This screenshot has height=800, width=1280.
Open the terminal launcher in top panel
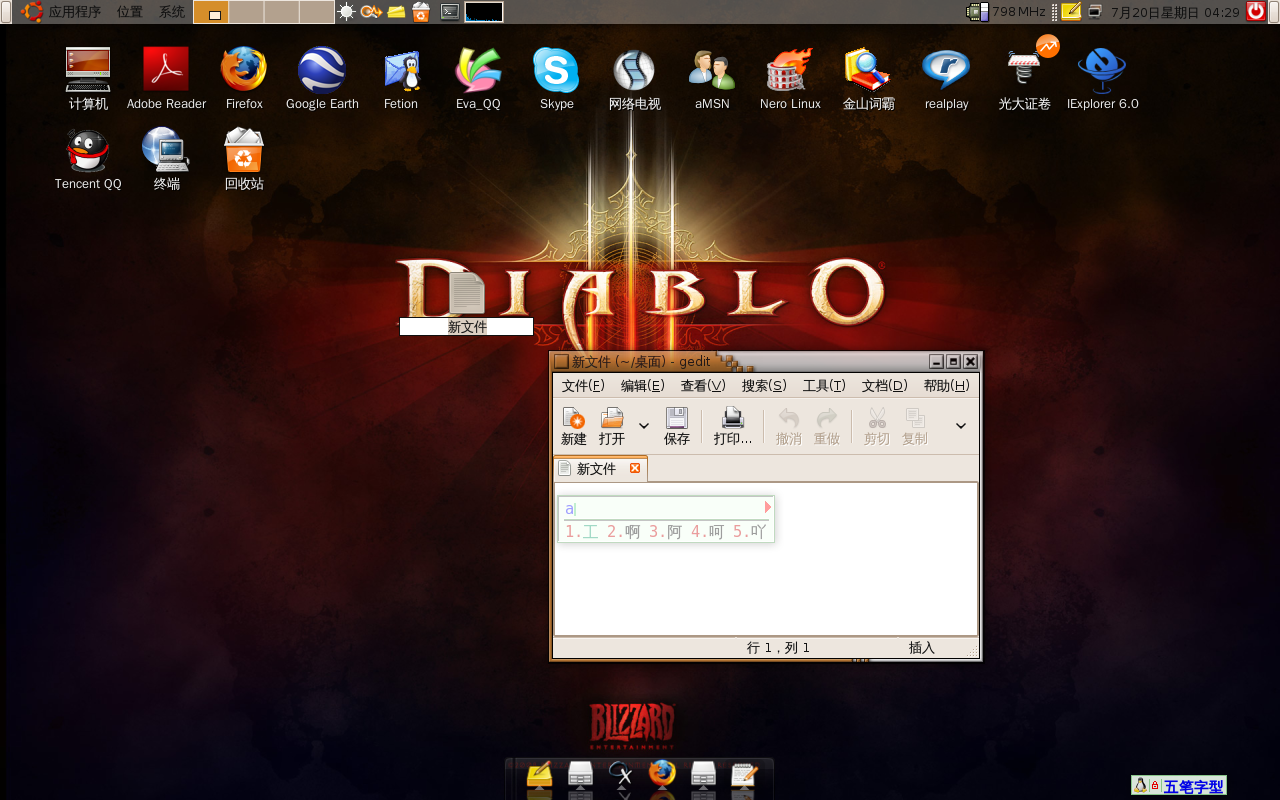point(451,12)
